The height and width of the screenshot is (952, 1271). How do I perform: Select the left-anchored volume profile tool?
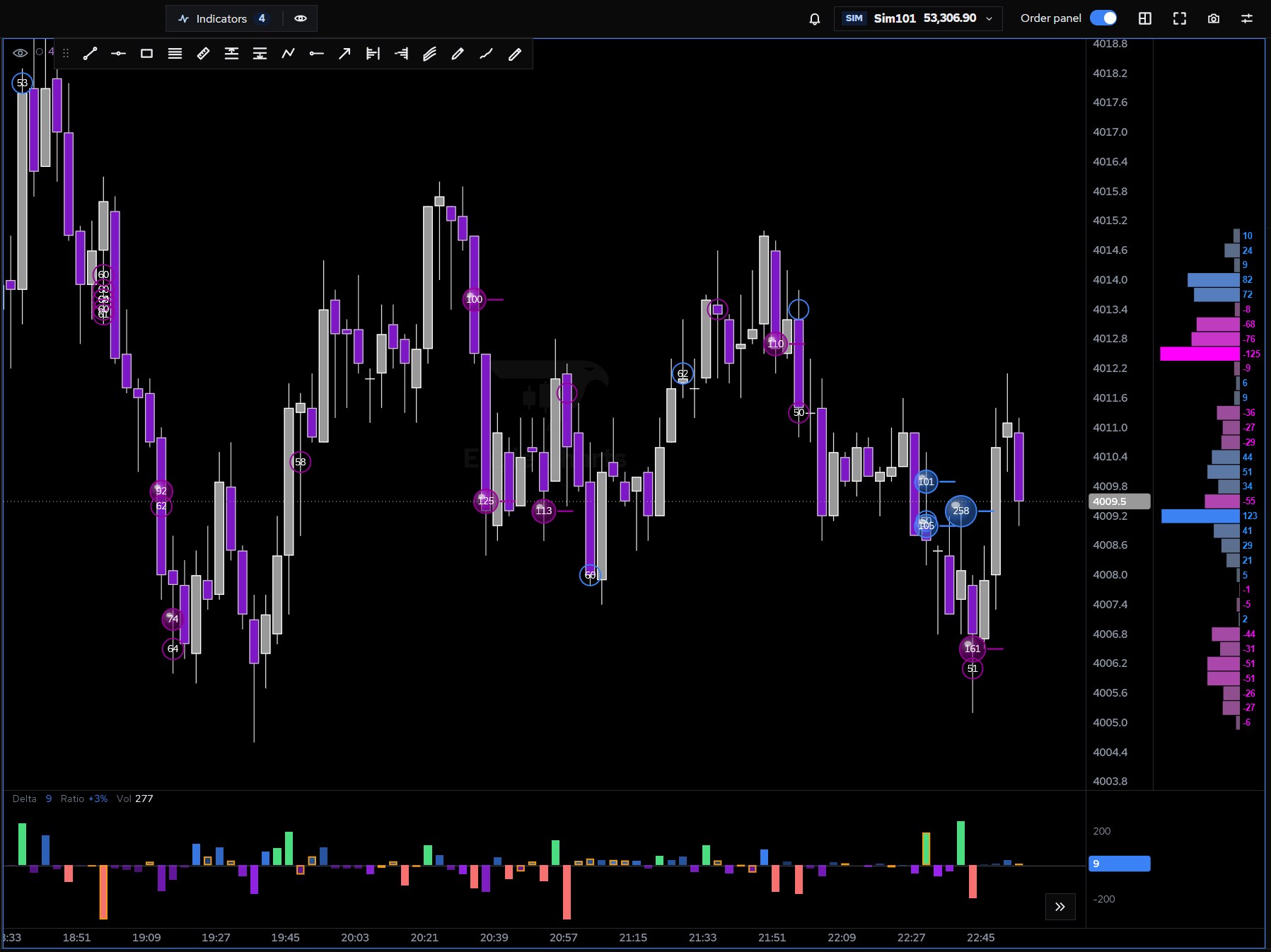(373, 54)
